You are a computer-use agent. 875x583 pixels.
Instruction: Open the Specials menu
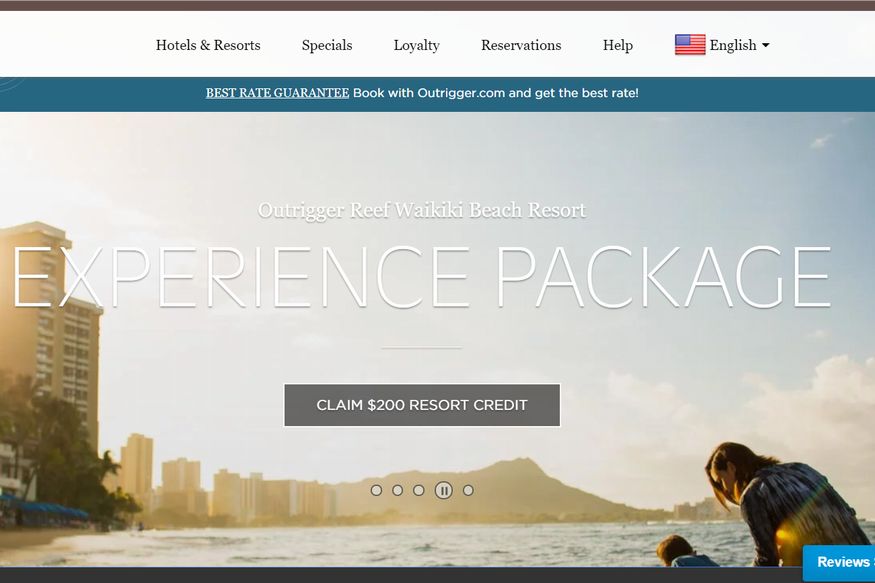click(x=327, y=45)
